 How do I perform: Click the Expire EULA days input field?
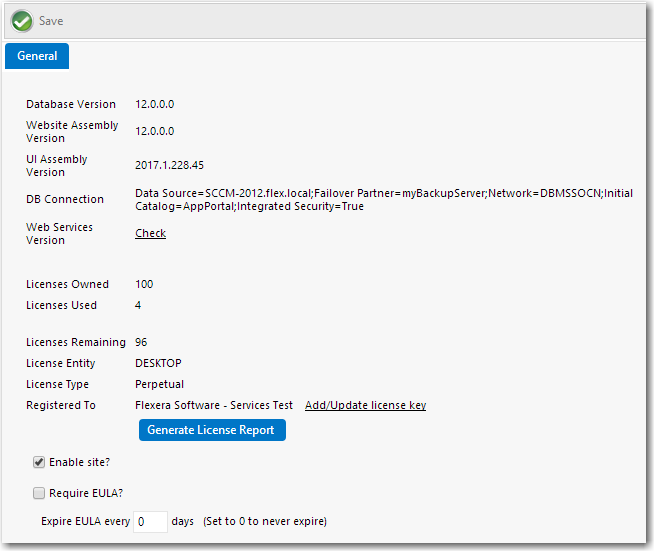click(x=150, y=521)
